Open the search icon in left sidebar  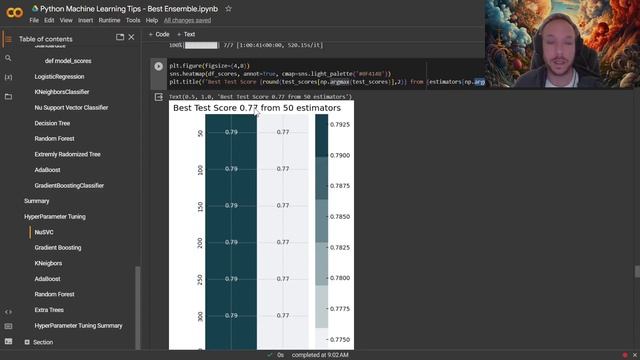pyautogui.click(x=8, y=58)
